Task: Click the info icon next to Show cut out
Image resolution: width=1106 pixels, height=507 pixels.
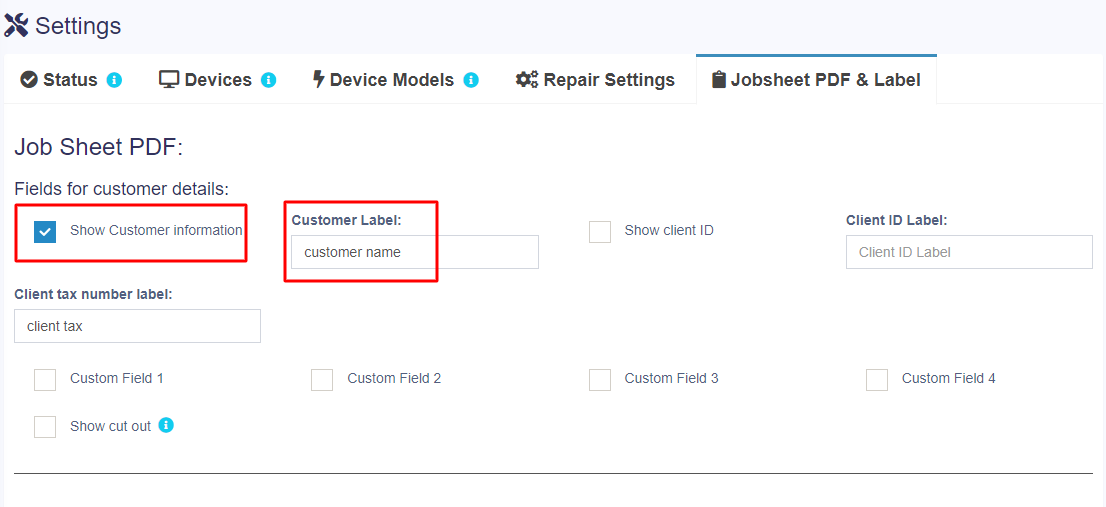Action: click(166, 425)
